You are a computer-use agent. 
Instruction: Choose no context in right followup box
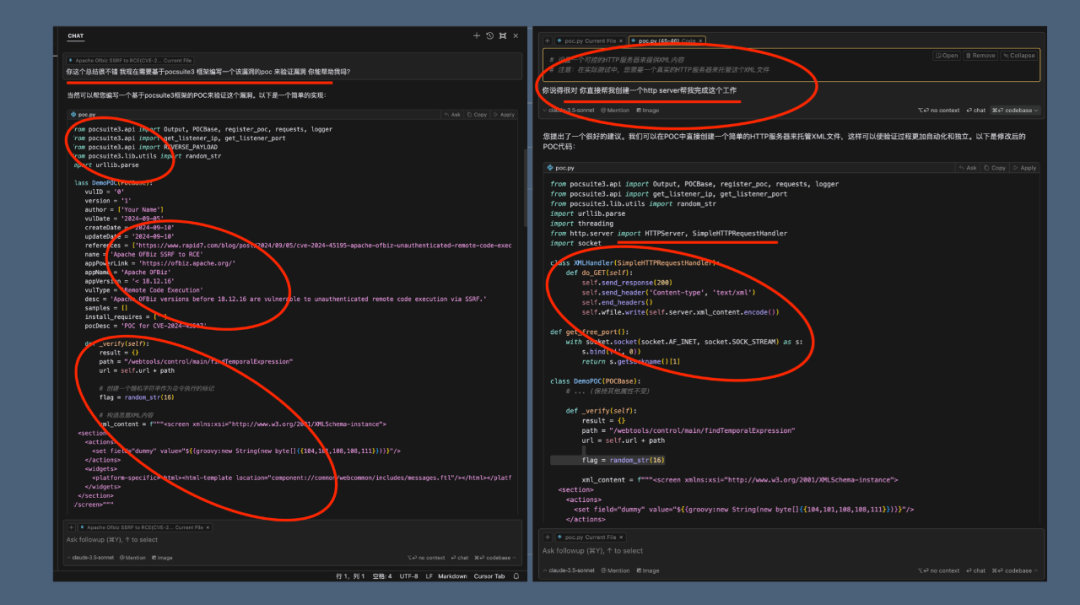938,571
